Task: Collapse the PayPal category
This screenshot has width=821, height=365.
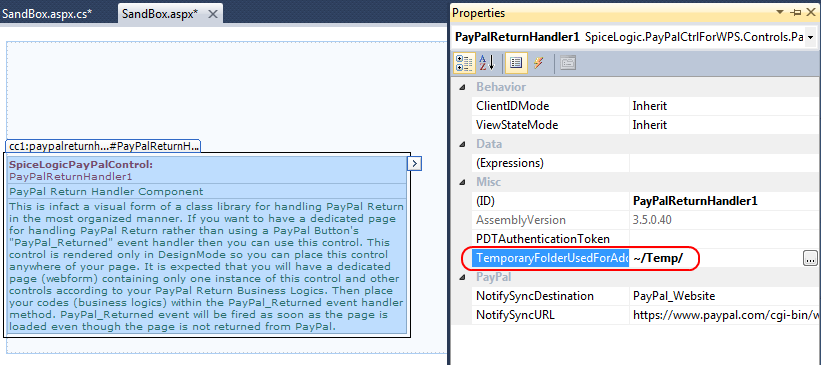Action: [x=462, y=277]
